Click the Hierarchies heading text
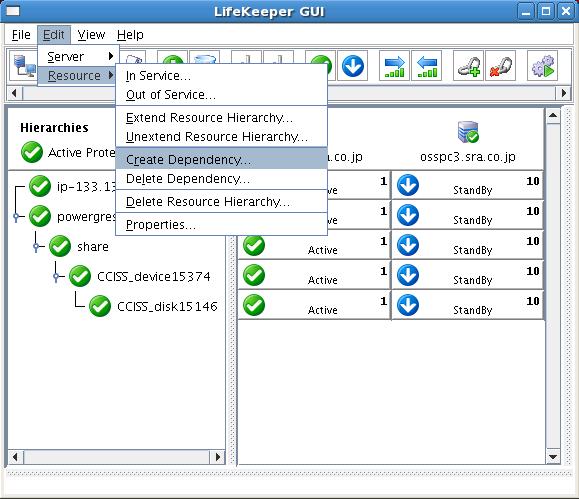The image size is (579, 499). tap(54, 127)
